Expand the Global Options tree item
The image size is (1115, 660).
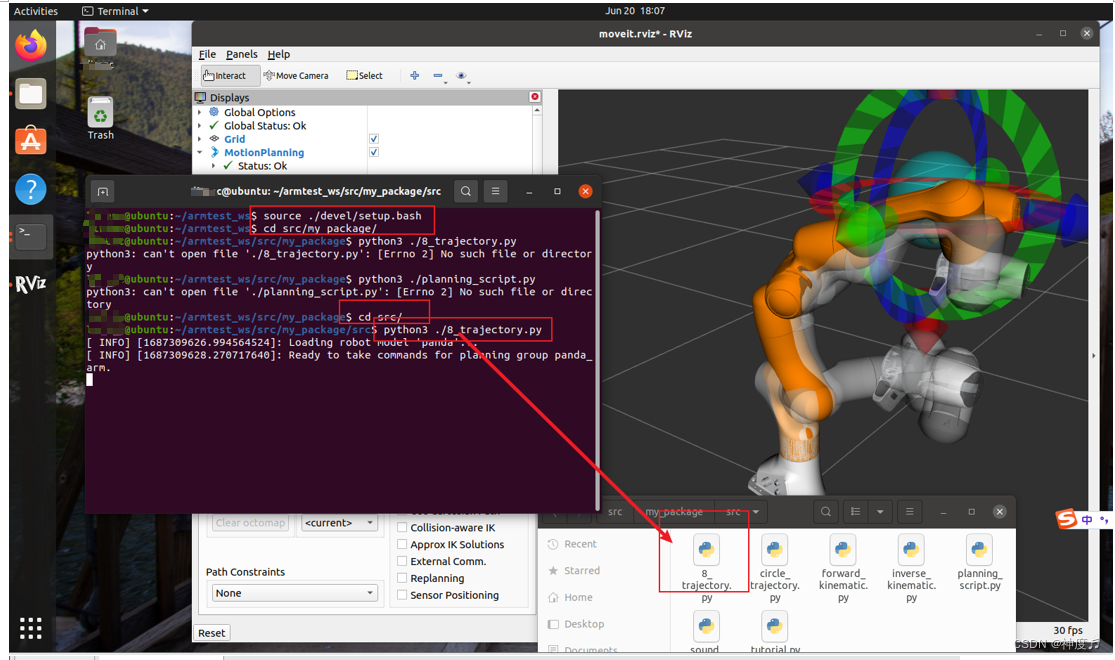pyautogui.click(x=200, y=112)
